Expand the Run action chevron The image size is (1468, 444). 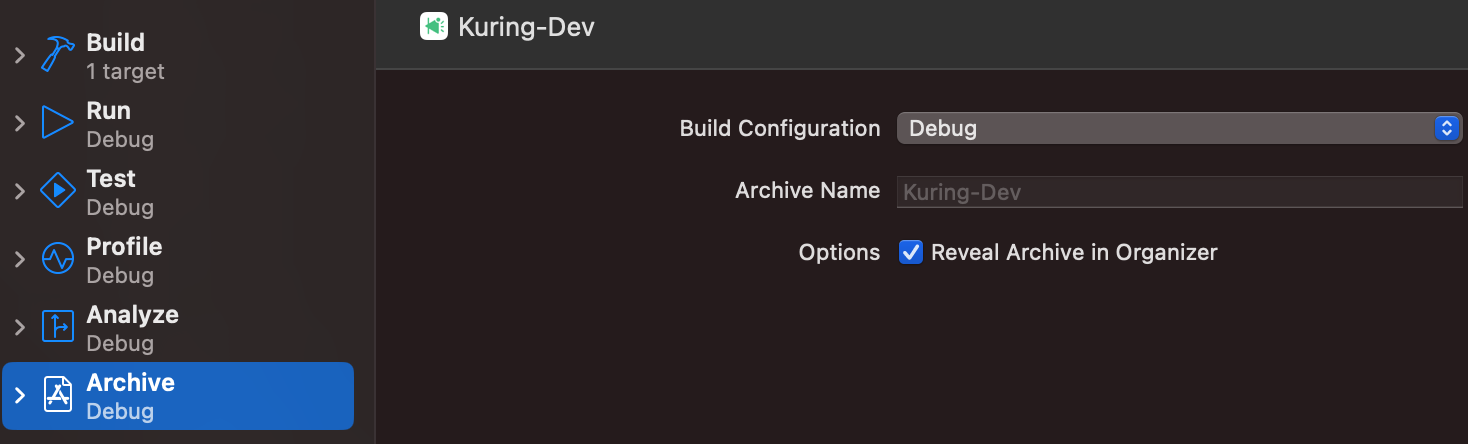pyautogui.click(x=19, y=124)
